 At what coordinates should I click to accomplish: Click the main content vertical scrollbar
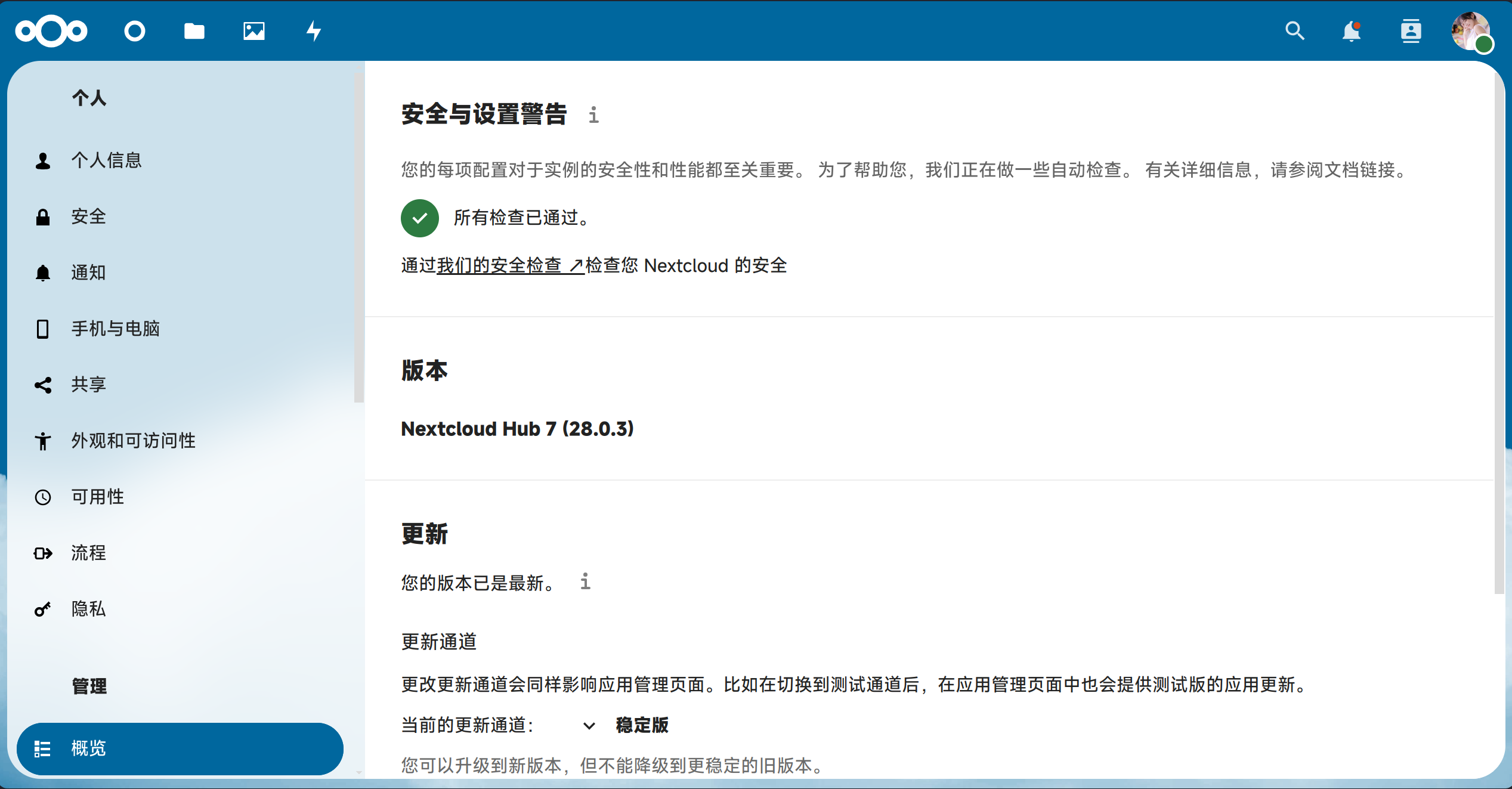point(1499,334)
